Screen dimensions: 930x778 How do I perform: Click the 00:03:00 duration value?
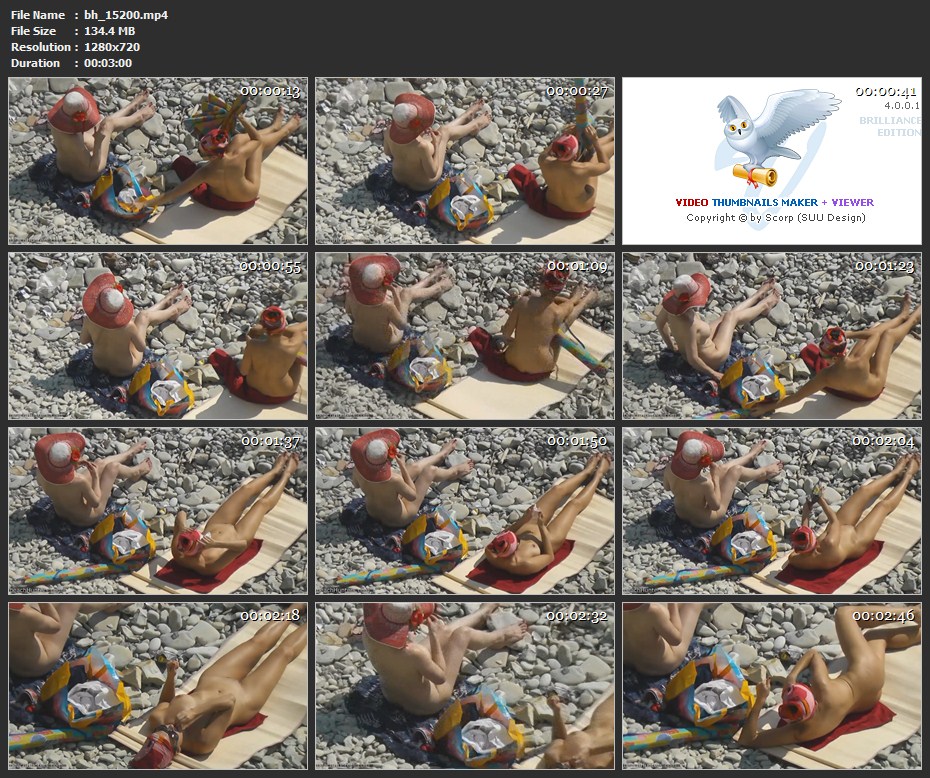pyautogui.click(x=108, y=63)
